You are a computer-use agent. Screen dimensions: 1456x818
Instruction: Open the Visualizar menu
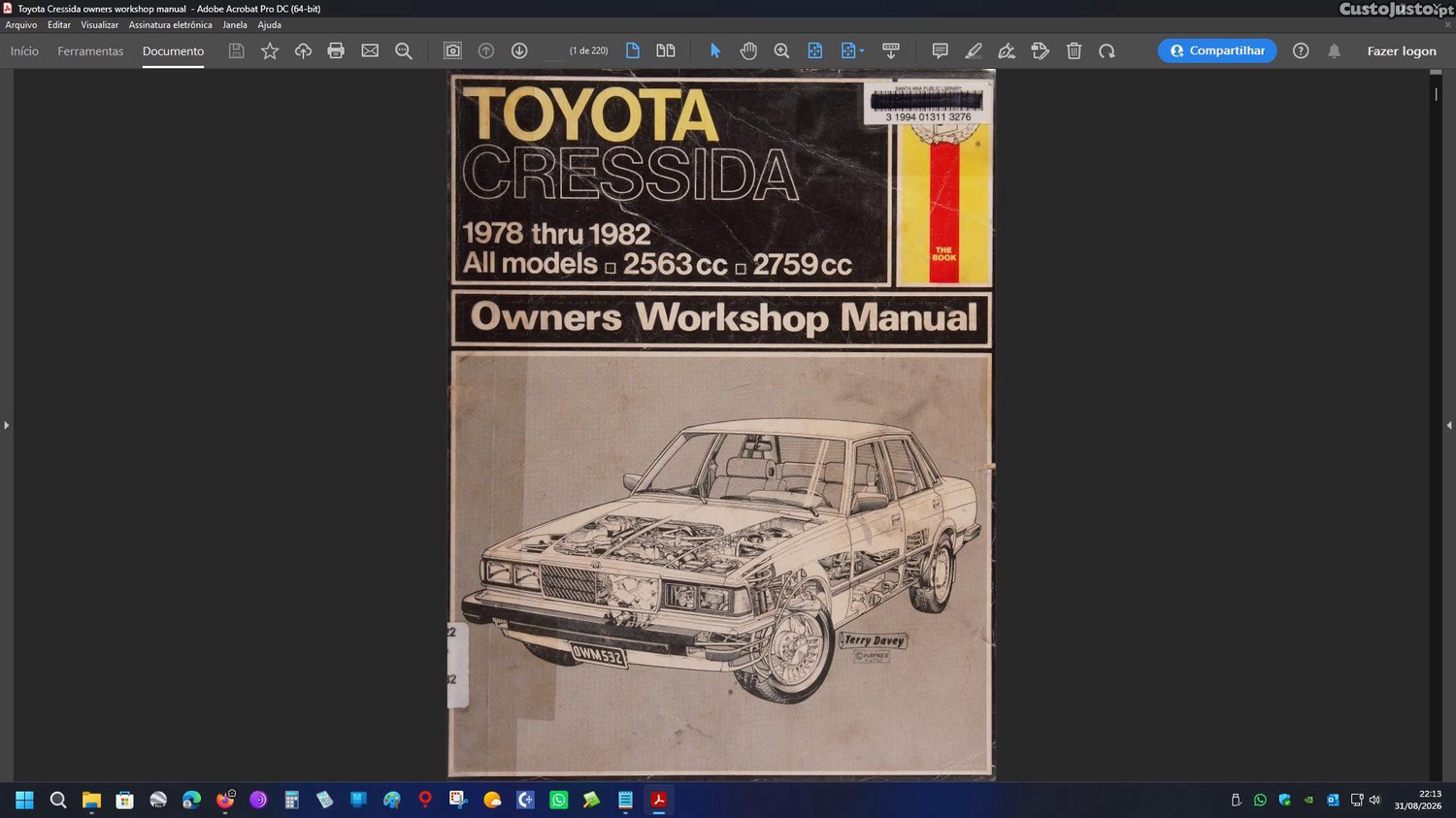click(100, 25)
